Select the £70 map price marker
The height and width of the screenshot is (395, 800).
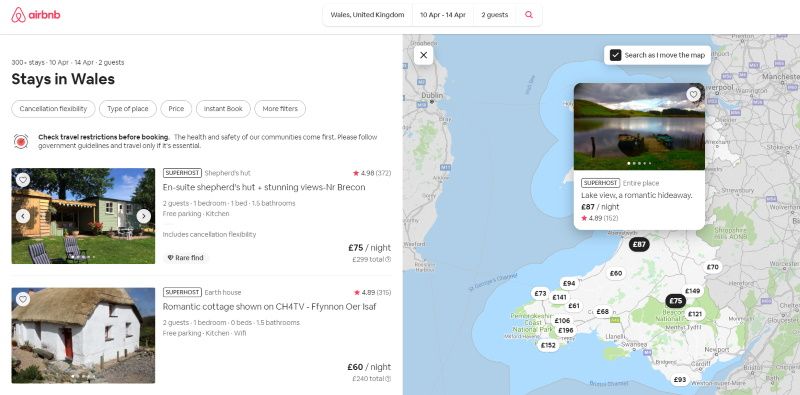(713, 266)
